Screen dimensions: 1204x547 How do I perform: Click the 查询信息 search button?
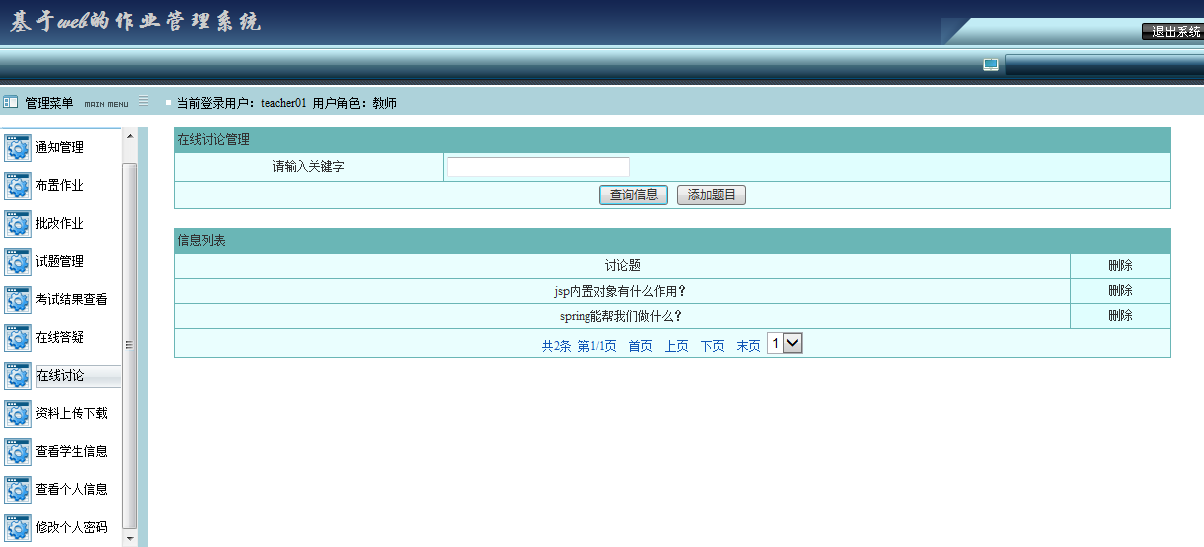[633, 195]
